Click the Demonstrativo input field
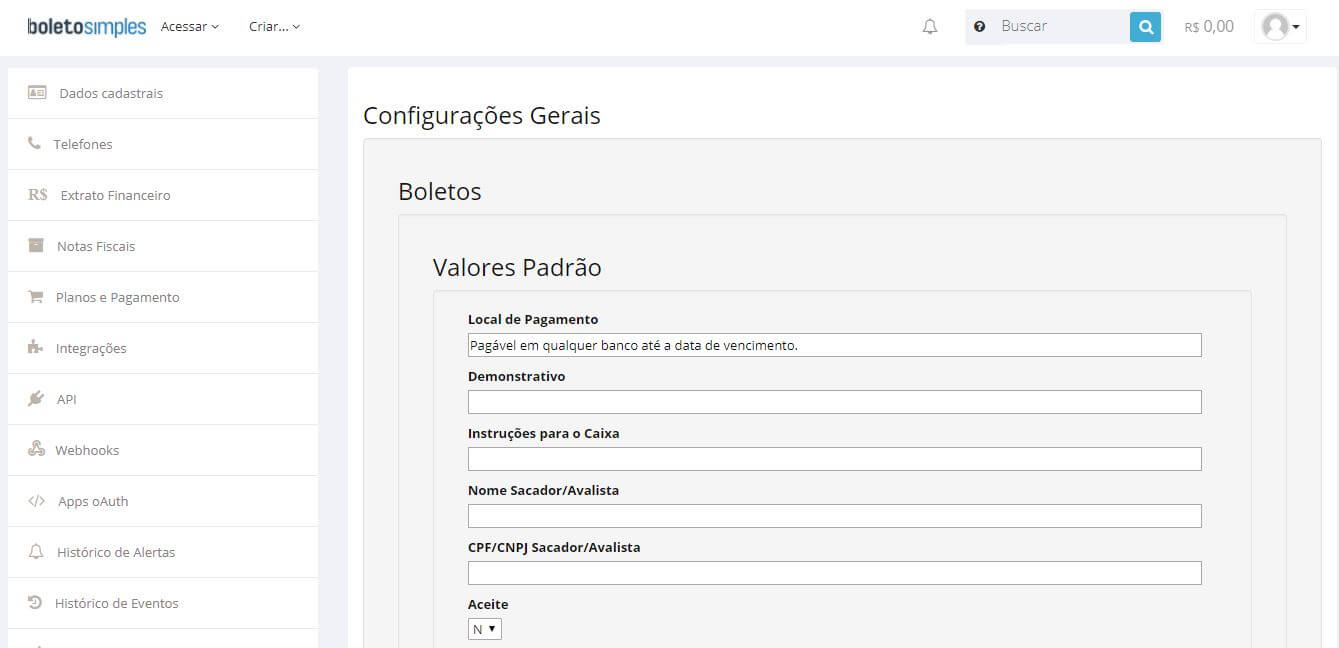Screen dimensions: 1339x648 [x=834, y=402]
